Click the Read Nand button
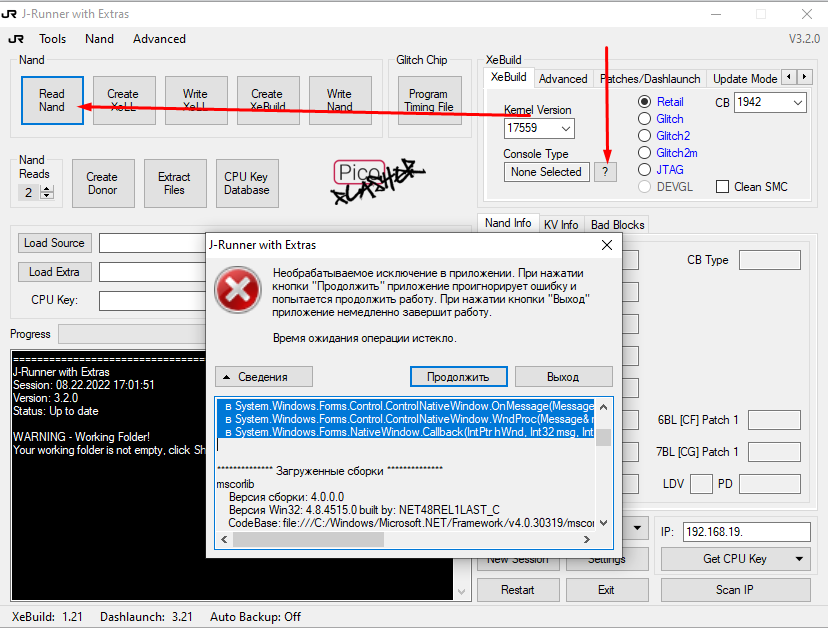Image resolution: width=828 pixels, height=628 pixels. point(52,100)
